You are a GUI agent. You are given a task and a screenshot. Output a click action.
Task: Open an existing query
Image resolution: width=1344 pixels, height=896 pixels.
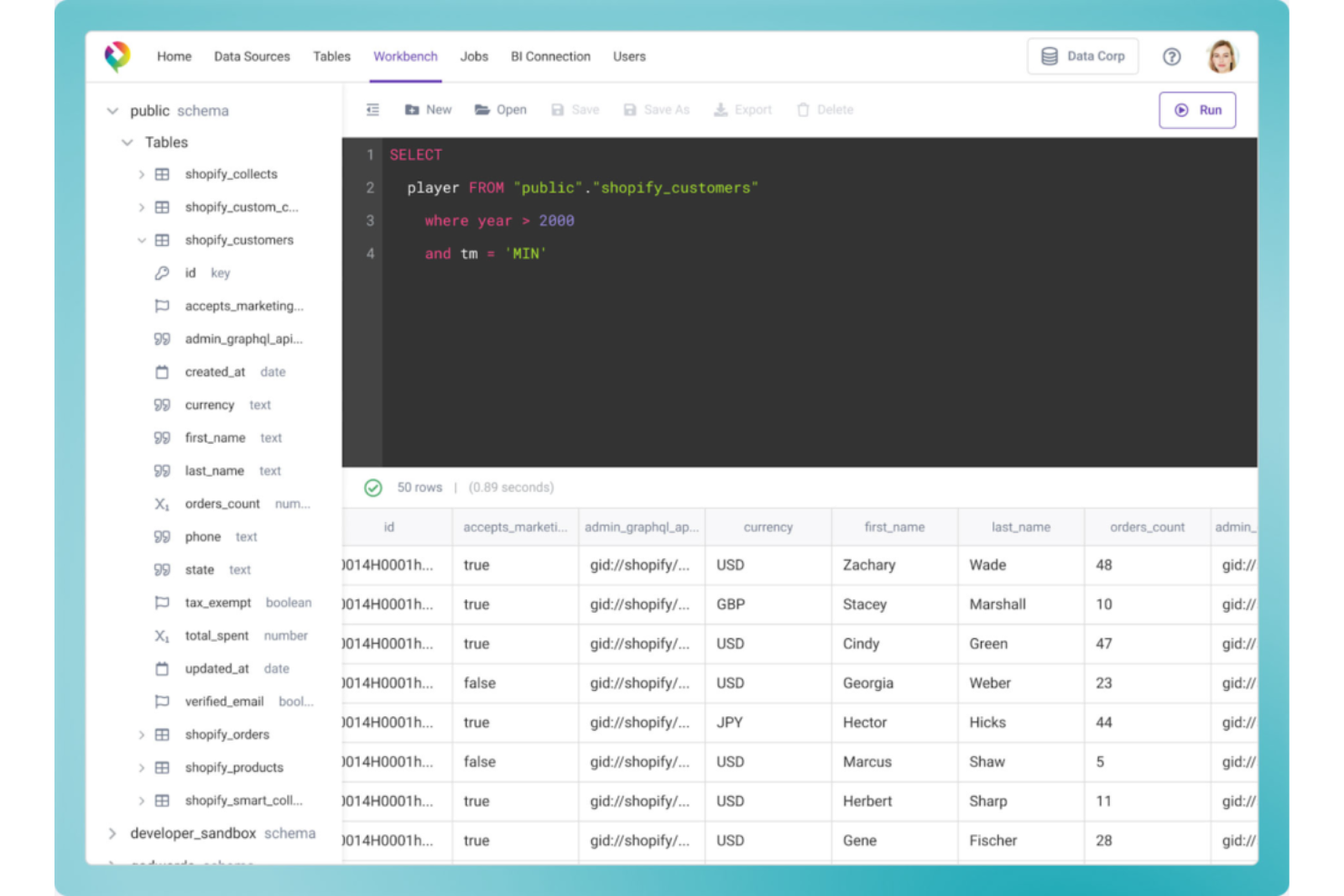tap(500, 110)
